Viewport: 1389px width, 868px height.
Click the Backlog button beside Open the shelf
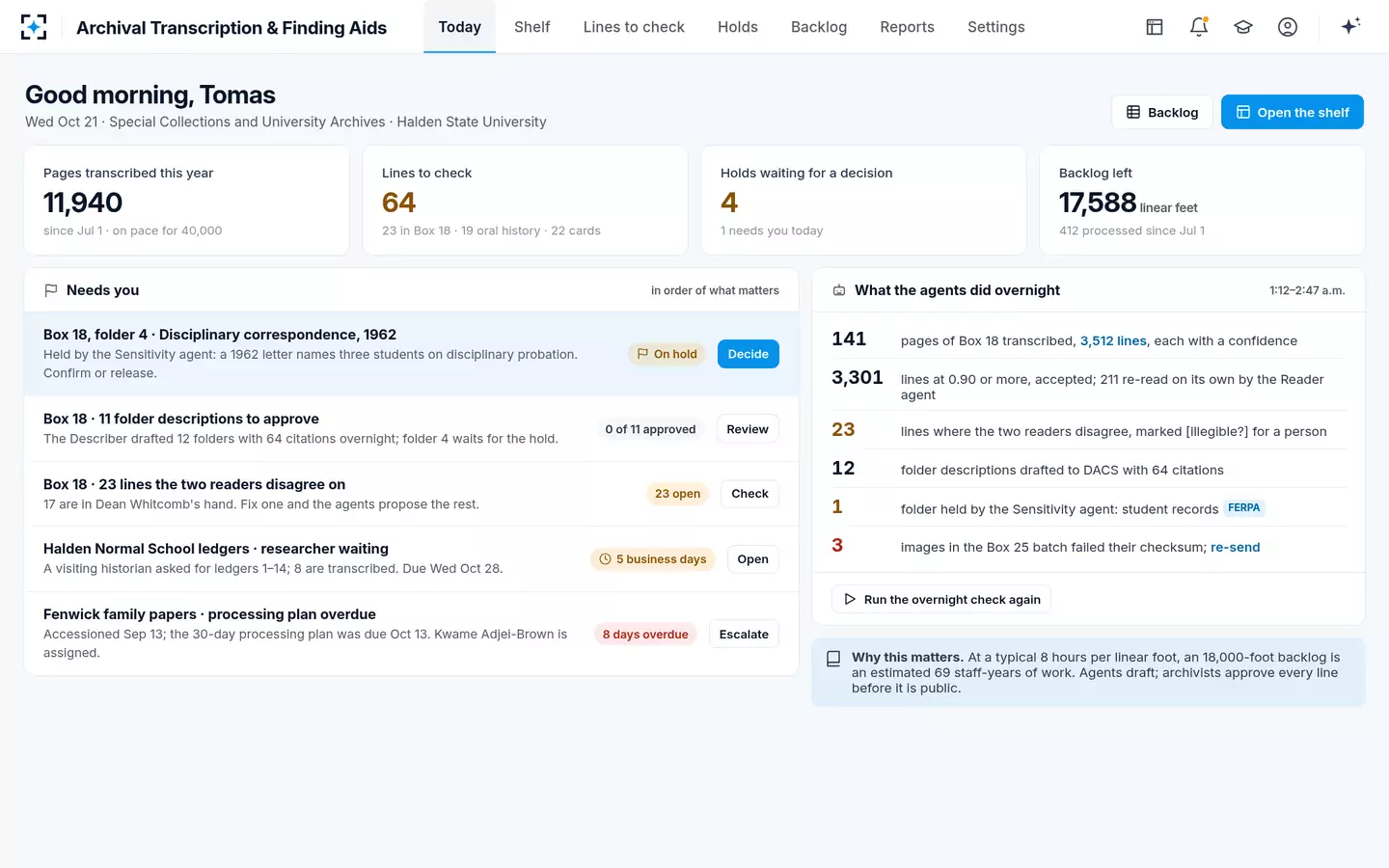(1162, 112)
